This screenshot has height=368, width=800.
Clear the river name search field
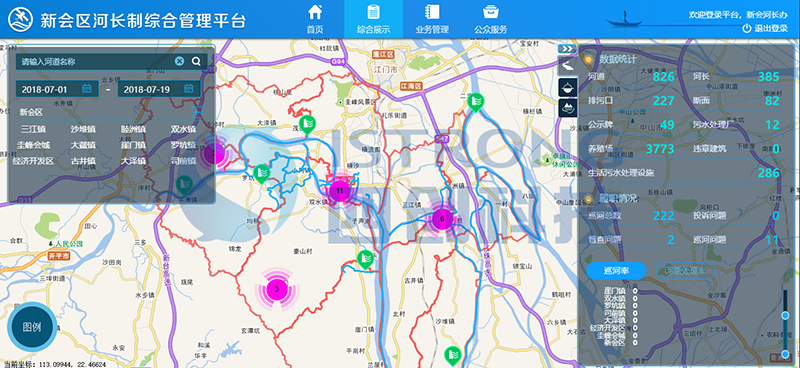[179, 62]
